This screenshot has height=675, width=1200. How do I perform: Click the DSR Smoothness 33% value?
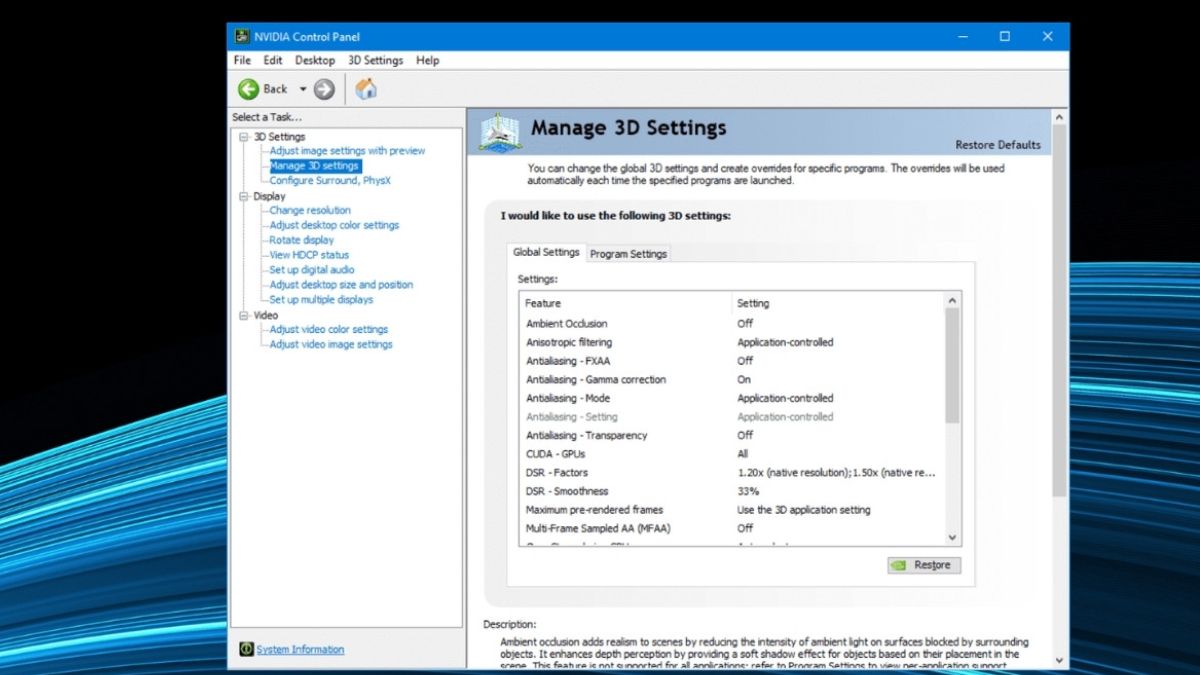[x=748, y=492]
